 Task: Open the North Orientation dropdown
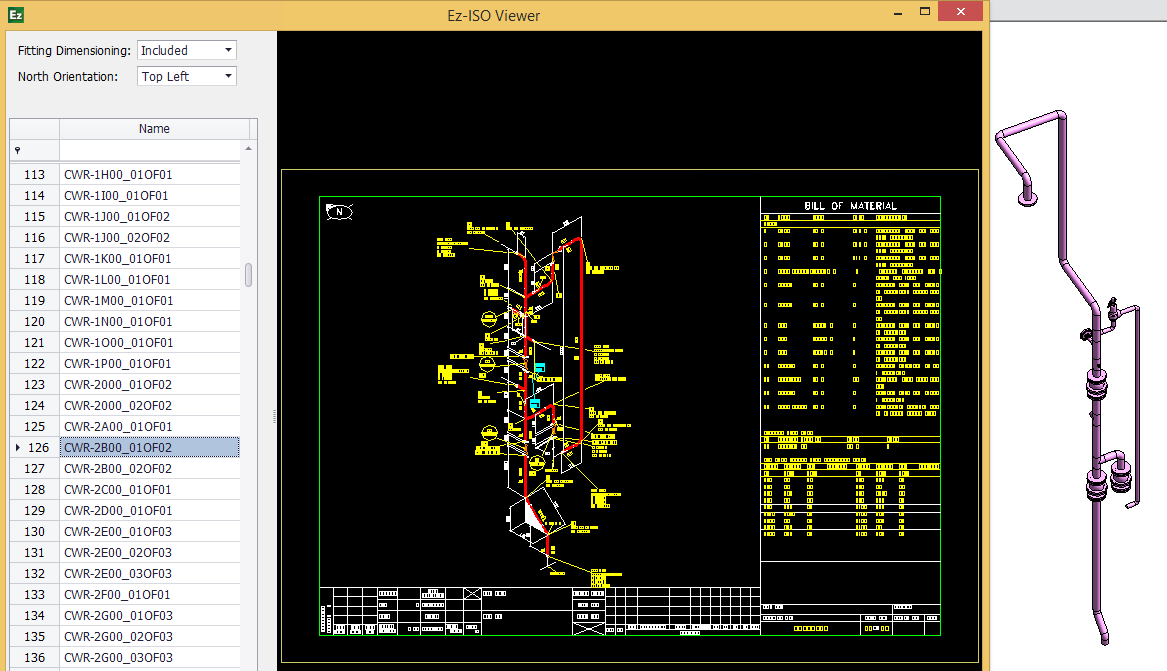click(x=187, y=76)
